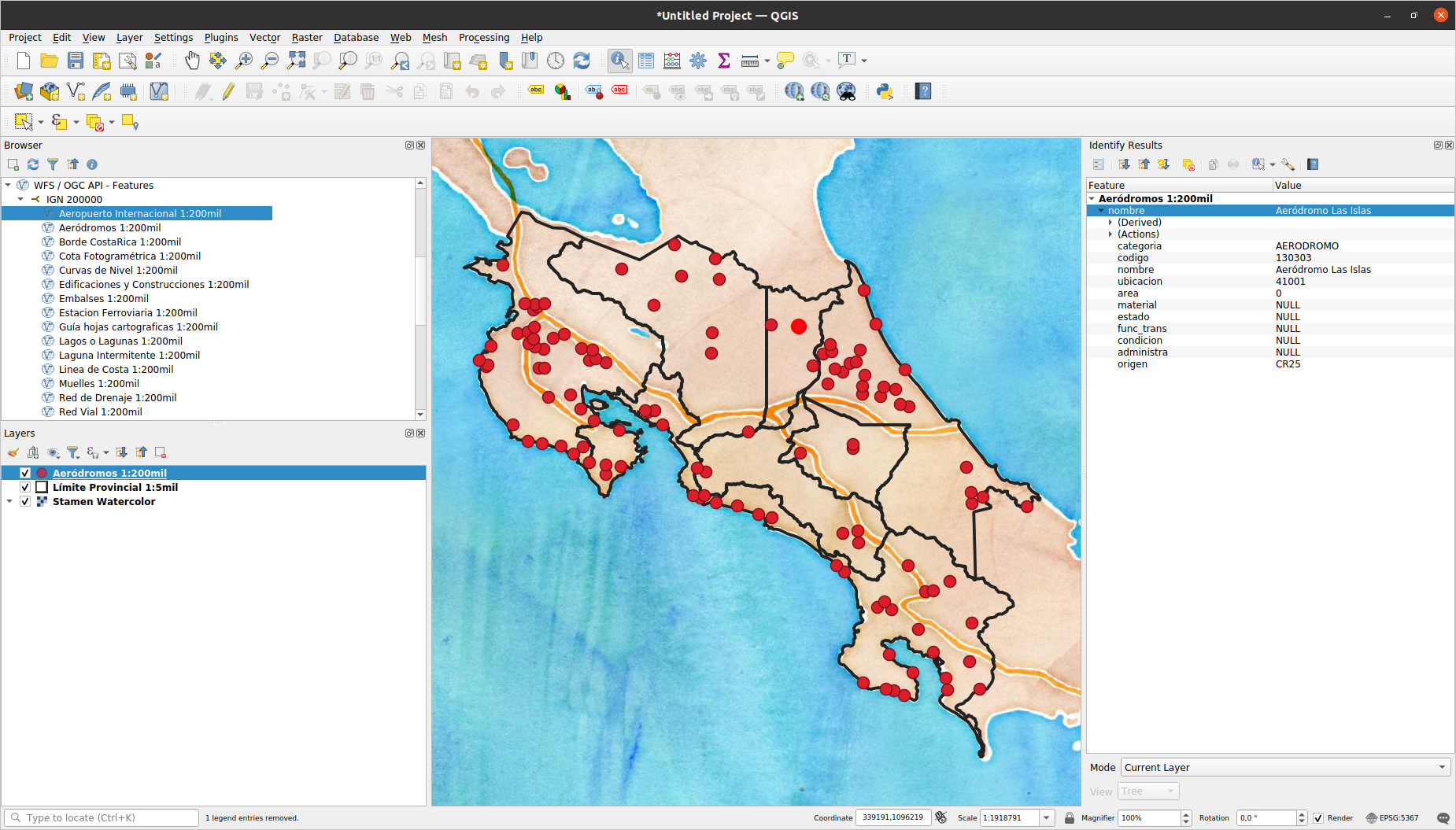This screenshot has height=830, width=1456.
Task: Toggle extents display next to coordinate field
Action: [941, 817]
